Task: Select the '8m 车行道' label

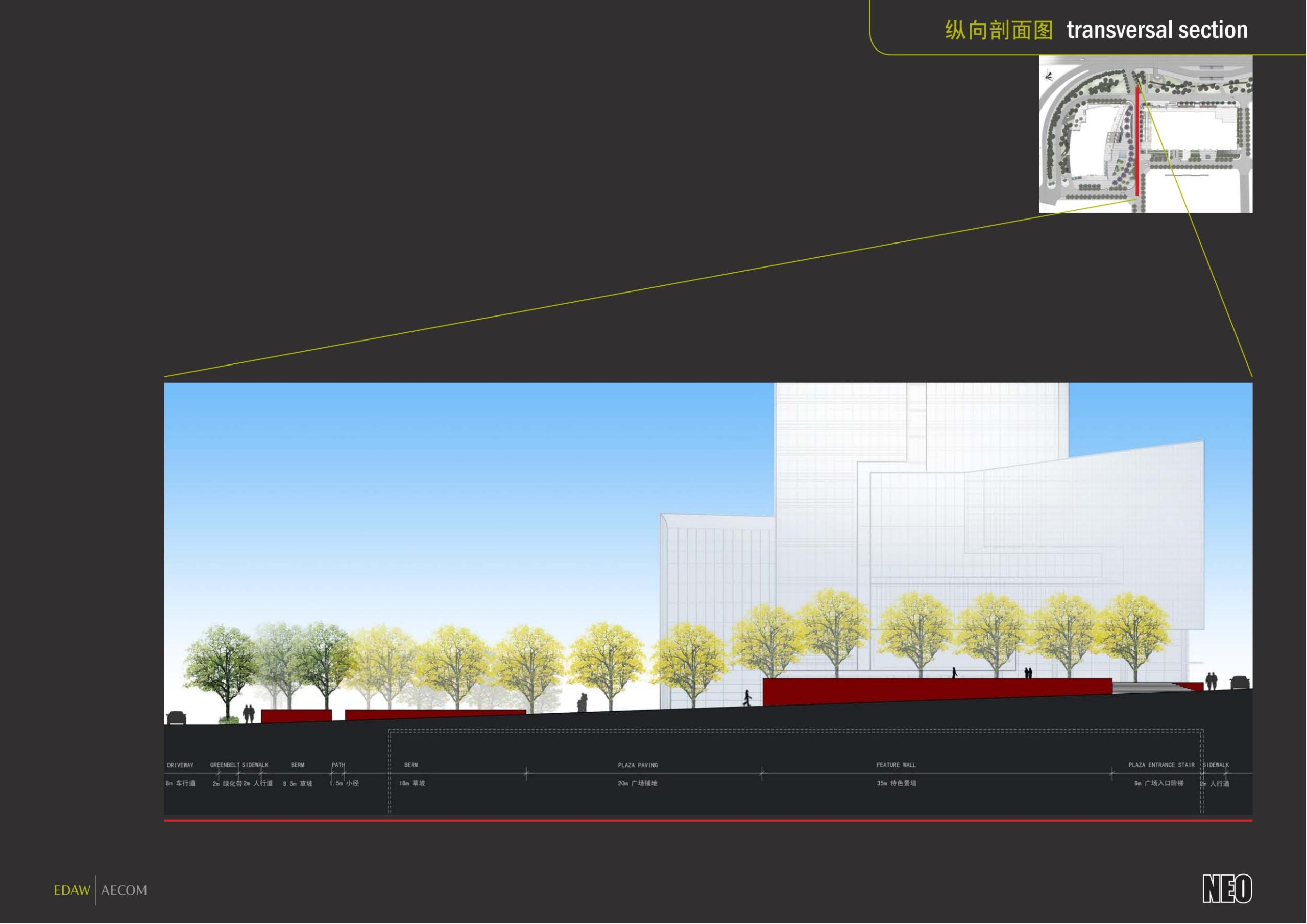Action: [180, 784]
